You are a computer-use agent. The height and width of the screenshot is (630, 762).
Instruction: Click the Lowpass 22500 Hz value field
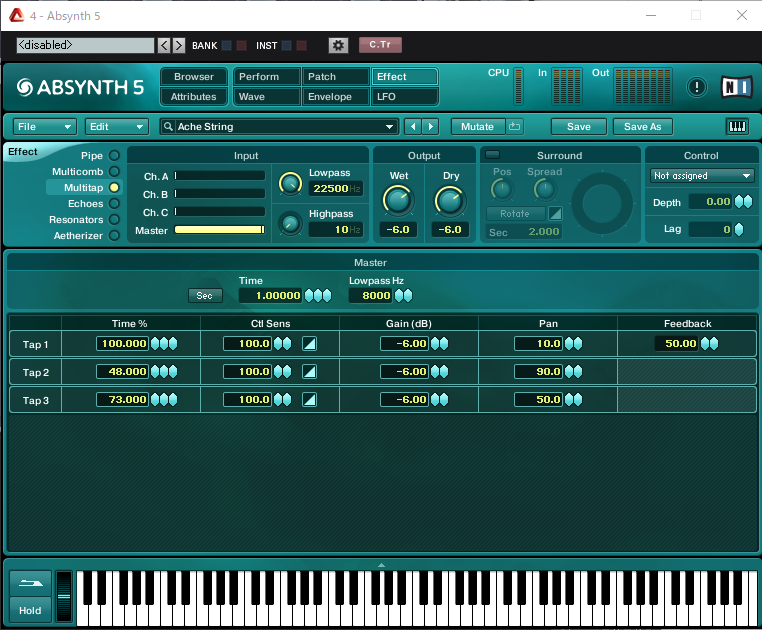[x=336, y=189]
